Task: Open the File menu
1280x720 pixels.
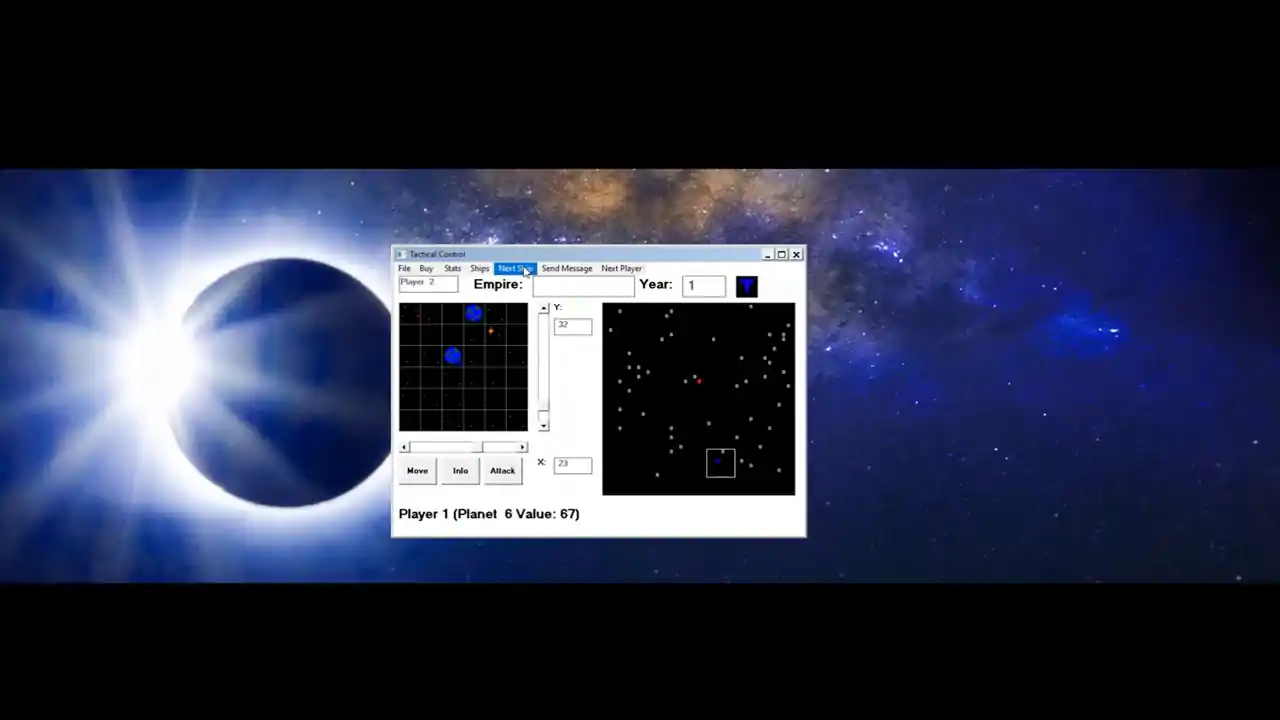Action: tap(404, 268)
